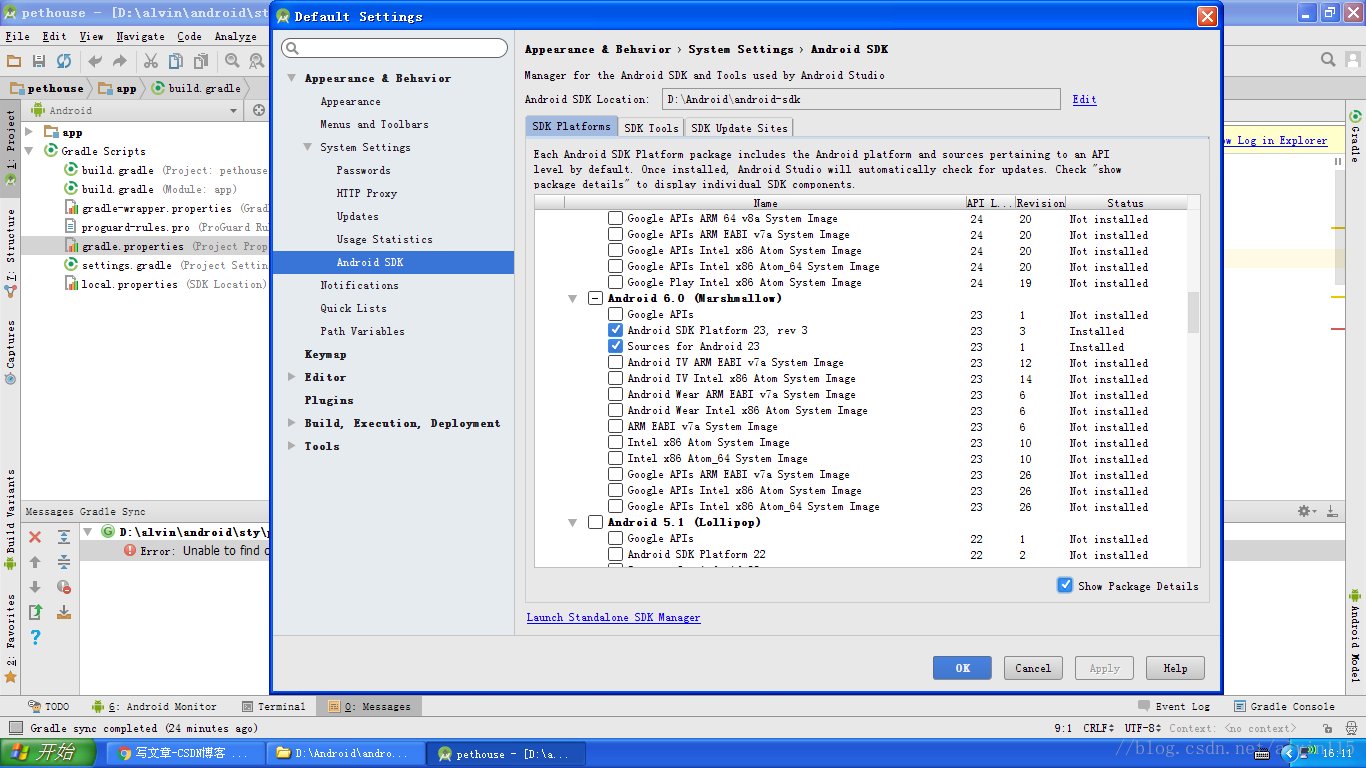Click the import download arrow icon in Messages
This screenshot has width=1366, height=768.
point(64,612)
